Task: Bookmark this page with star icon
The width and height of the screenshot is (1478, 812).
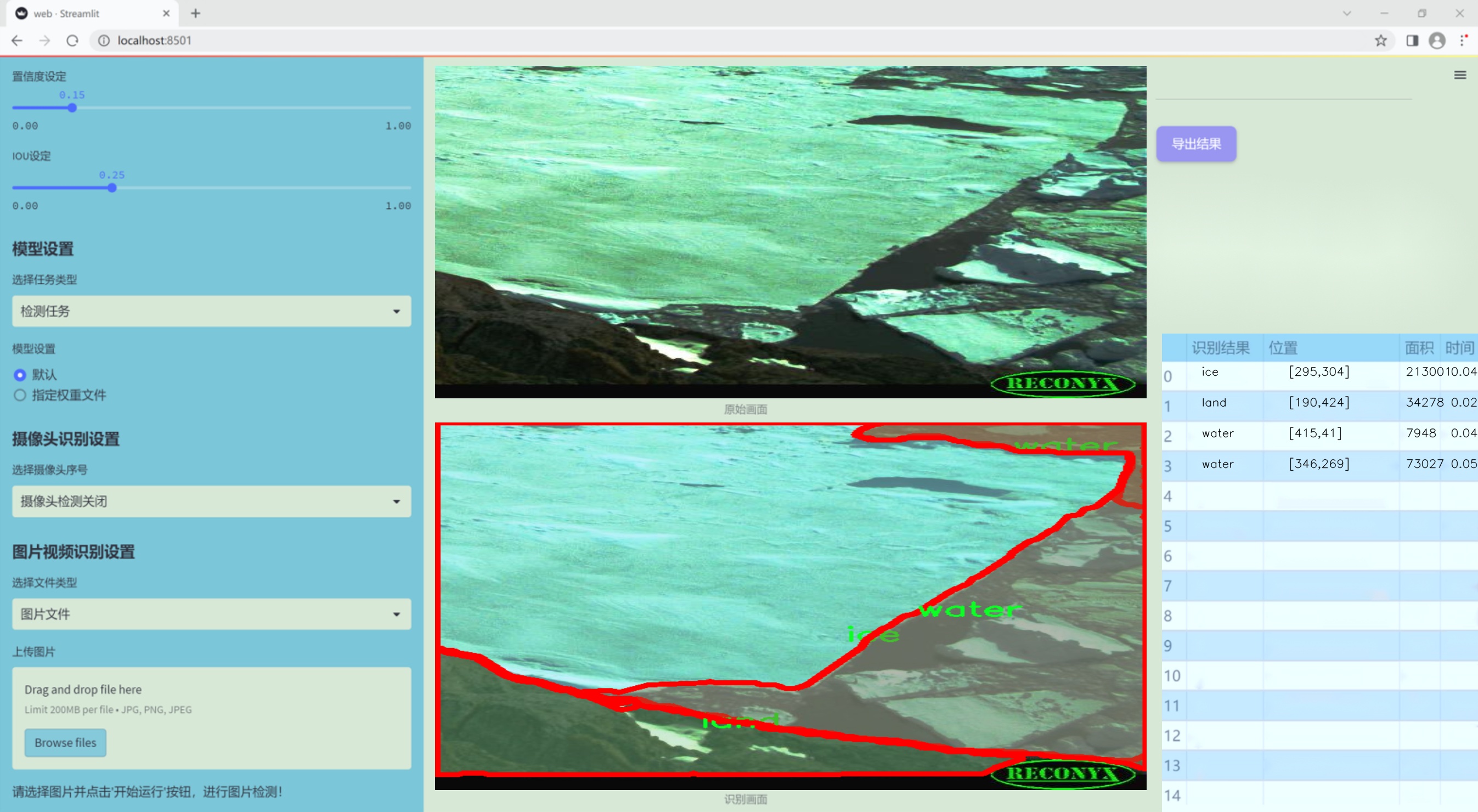Action: click(1380, 40)
